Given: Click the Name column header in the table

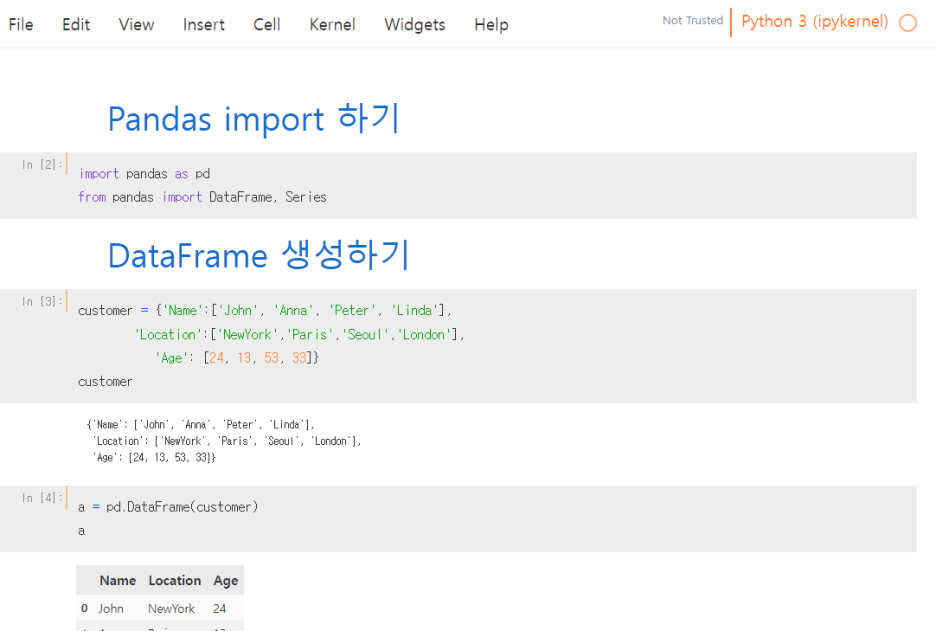Looking at the screenshot, I should (x=118, y=580).
